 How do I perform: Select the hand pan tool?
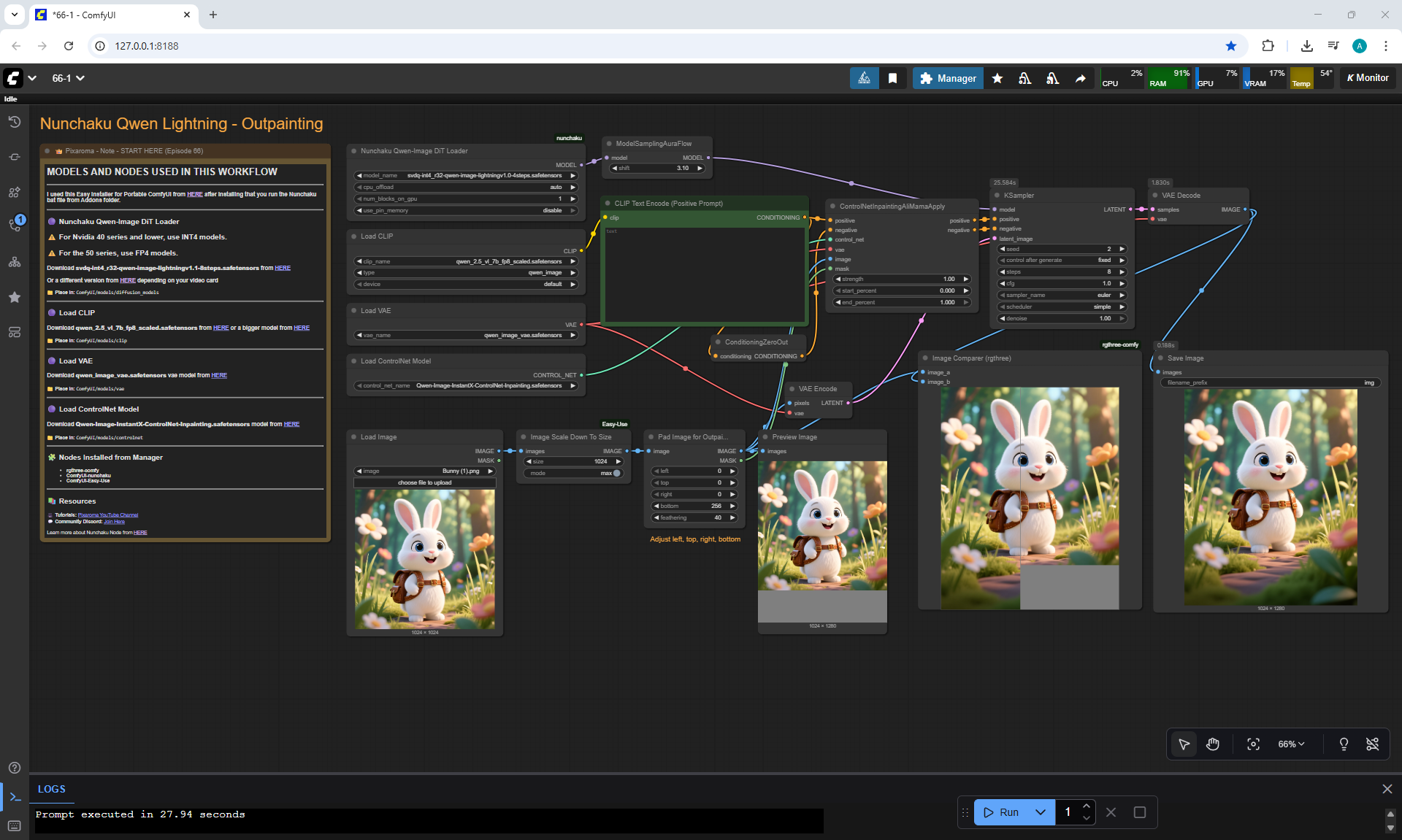coord(1213,744)
